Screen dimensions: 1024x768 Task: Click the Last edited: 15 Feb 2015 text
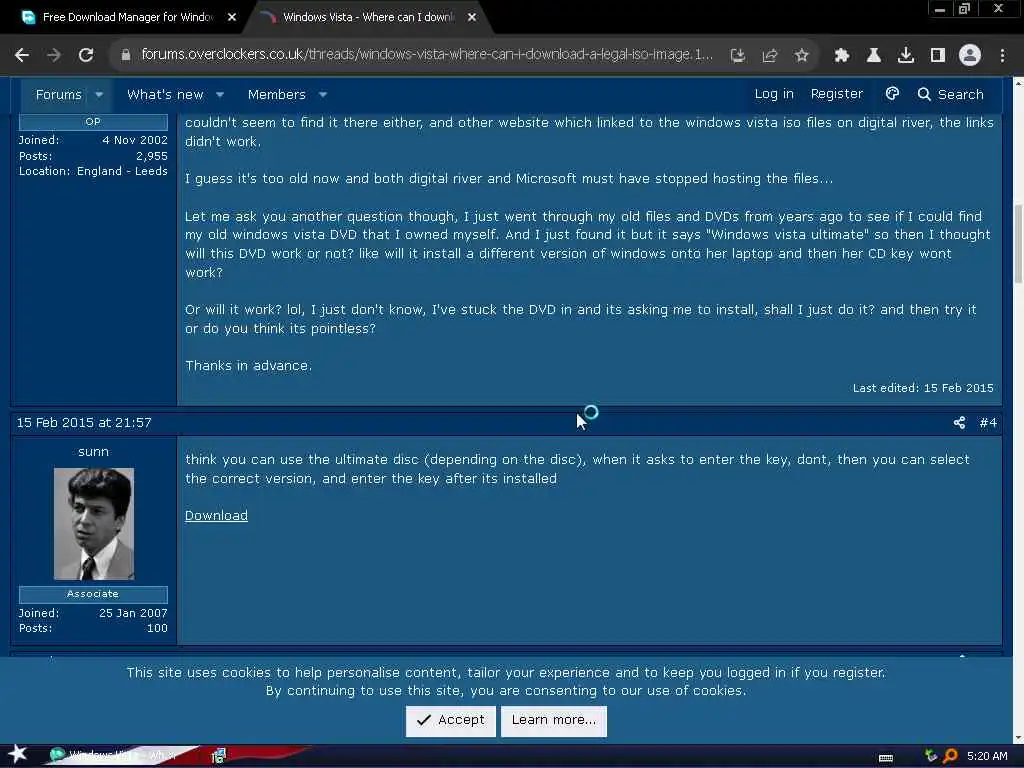click(x=923, y=388)
